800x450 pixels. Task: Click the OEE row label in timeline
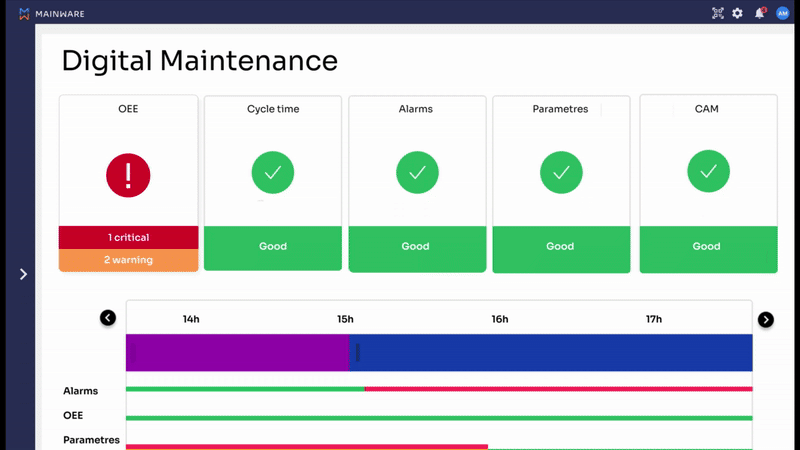pos(73,415)
